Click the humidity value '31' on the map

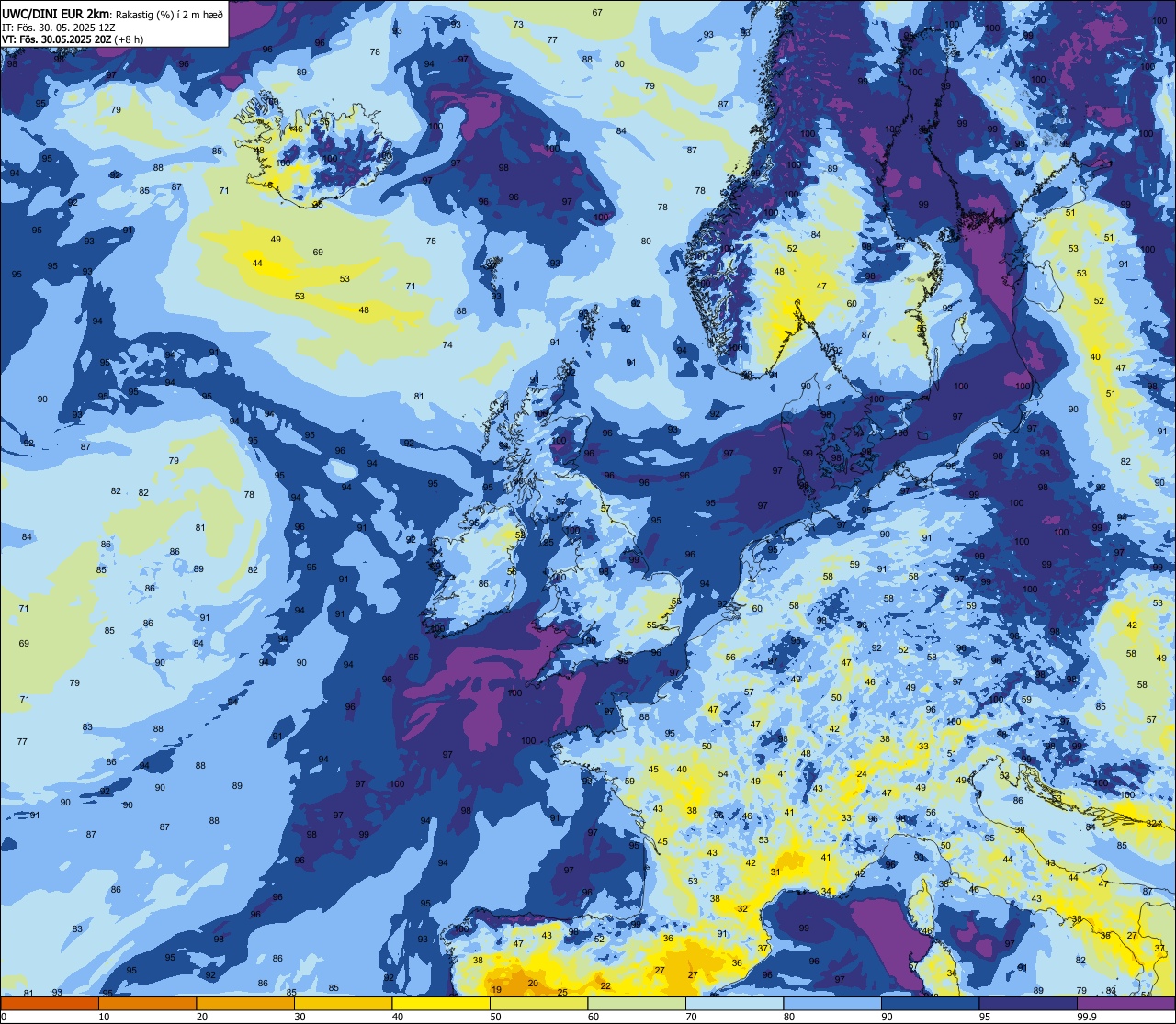775,872
